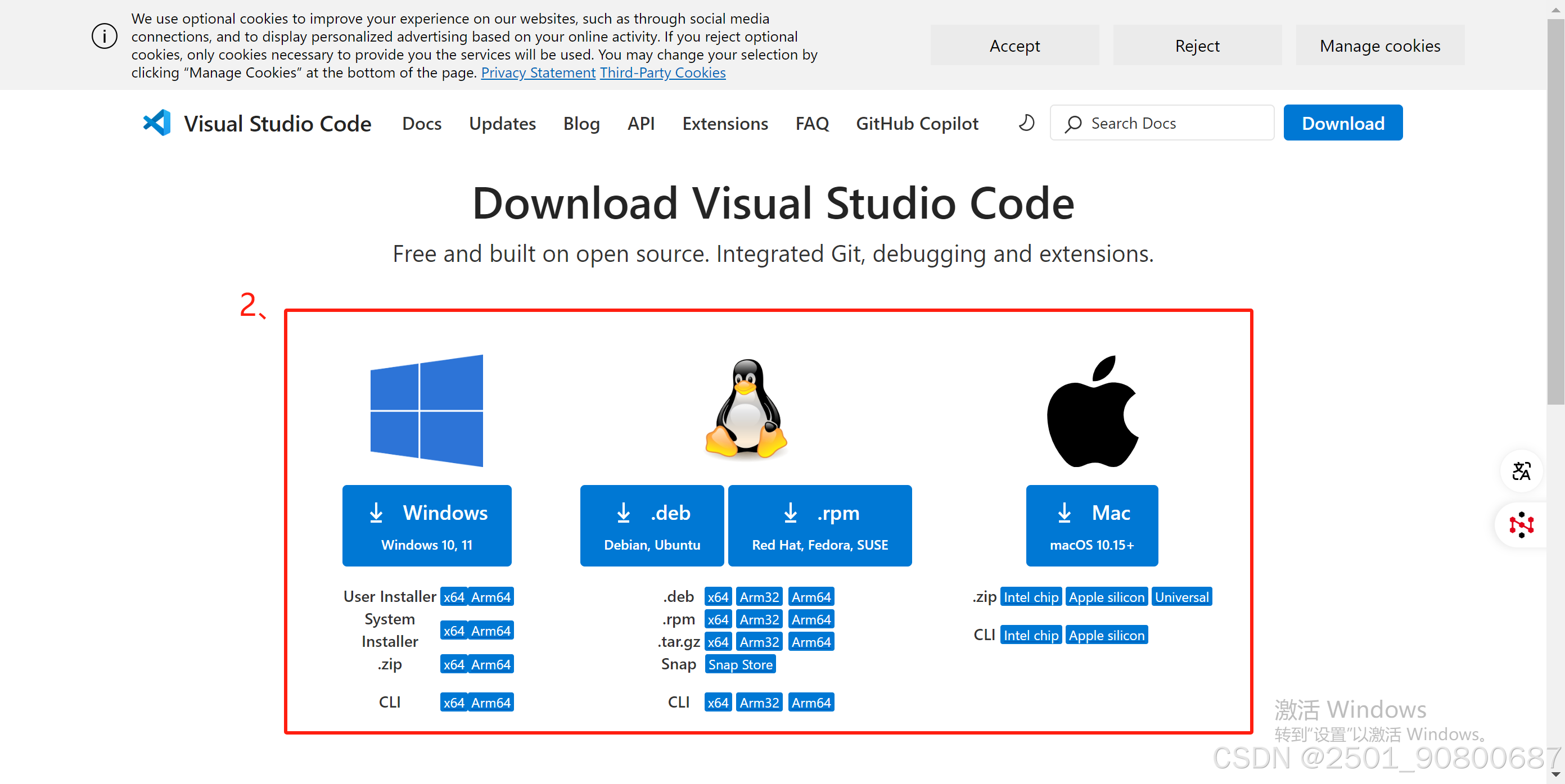Click the cookie info circle icon

pos(105,37)
